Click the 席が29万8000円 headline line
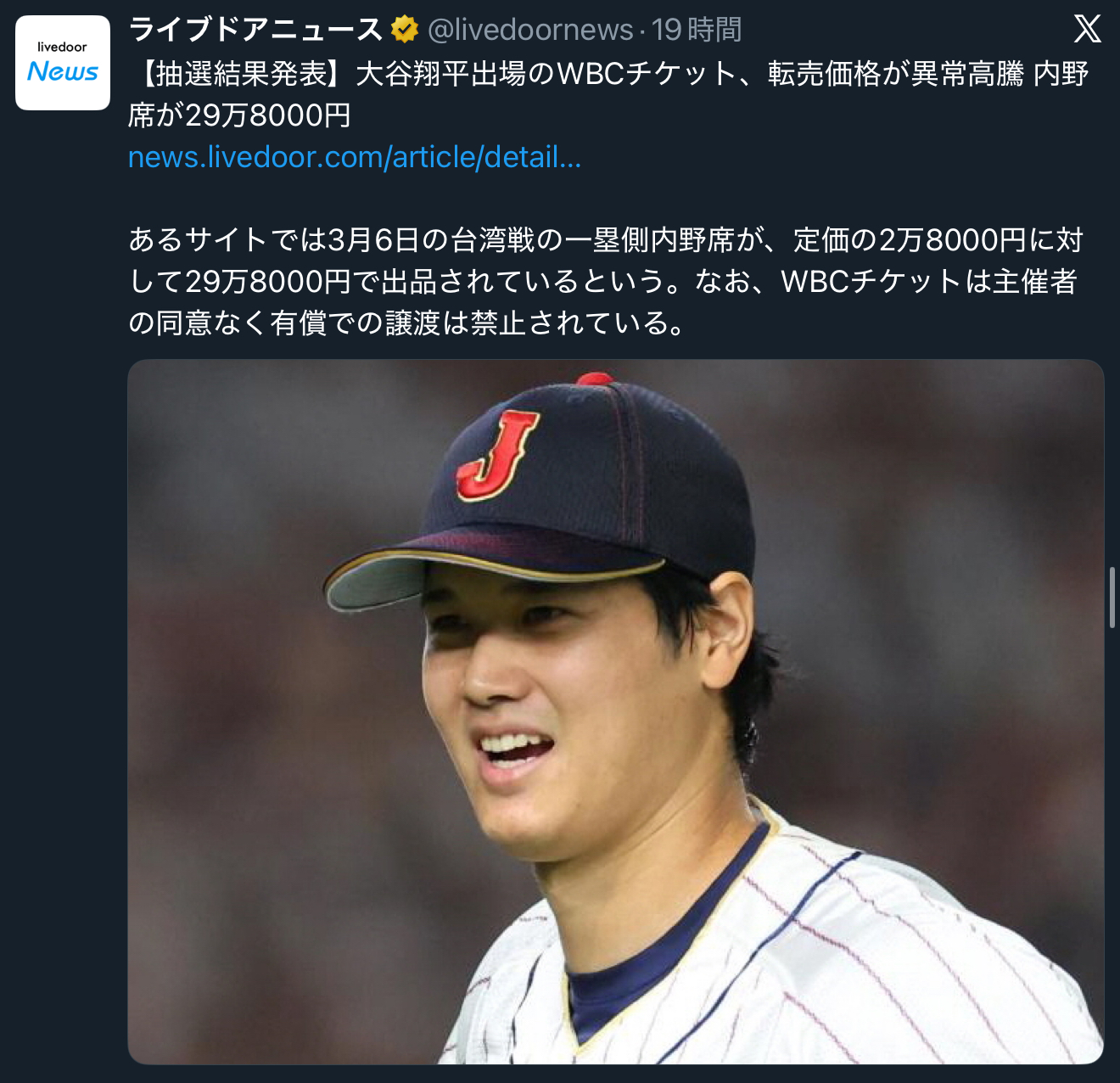 pyautogui.click(x=239, y=115)
